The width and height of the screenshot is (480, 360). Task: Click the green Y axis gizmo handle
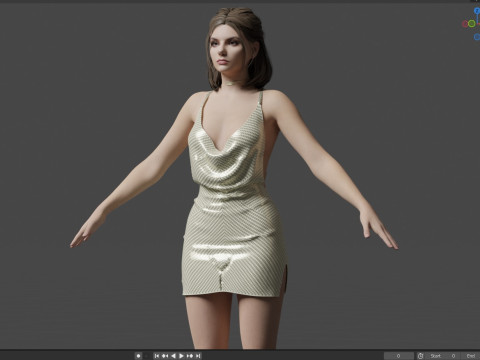(x=472, y=23)
